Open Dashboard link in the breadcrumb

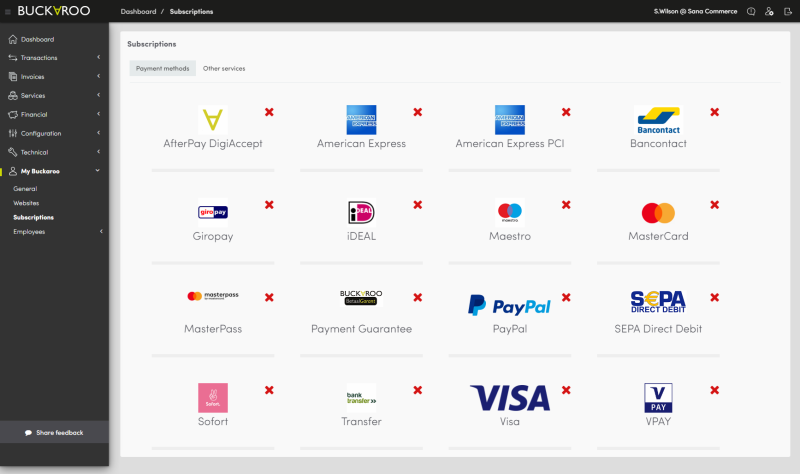tap(138, 11)
